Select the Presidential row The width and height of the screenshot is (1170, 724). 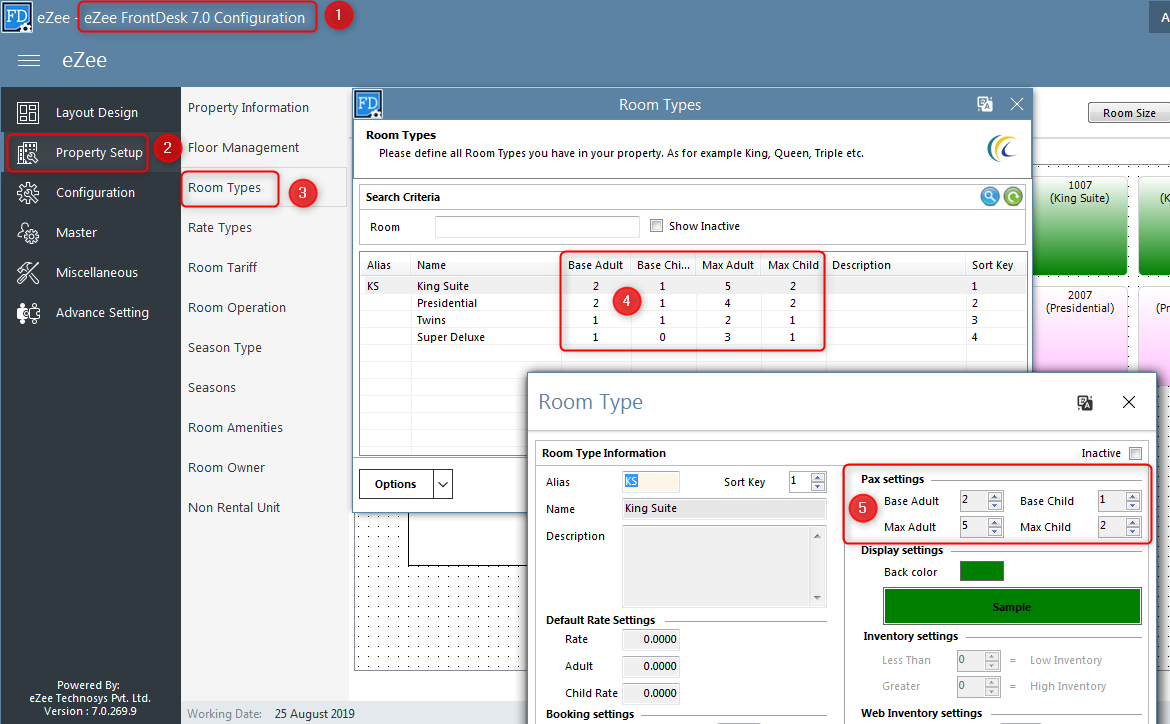click(693, 303)
